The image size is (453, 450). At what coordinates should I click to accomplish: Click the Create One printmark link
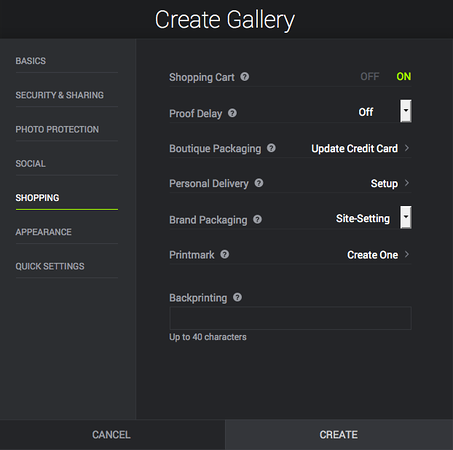373,255
